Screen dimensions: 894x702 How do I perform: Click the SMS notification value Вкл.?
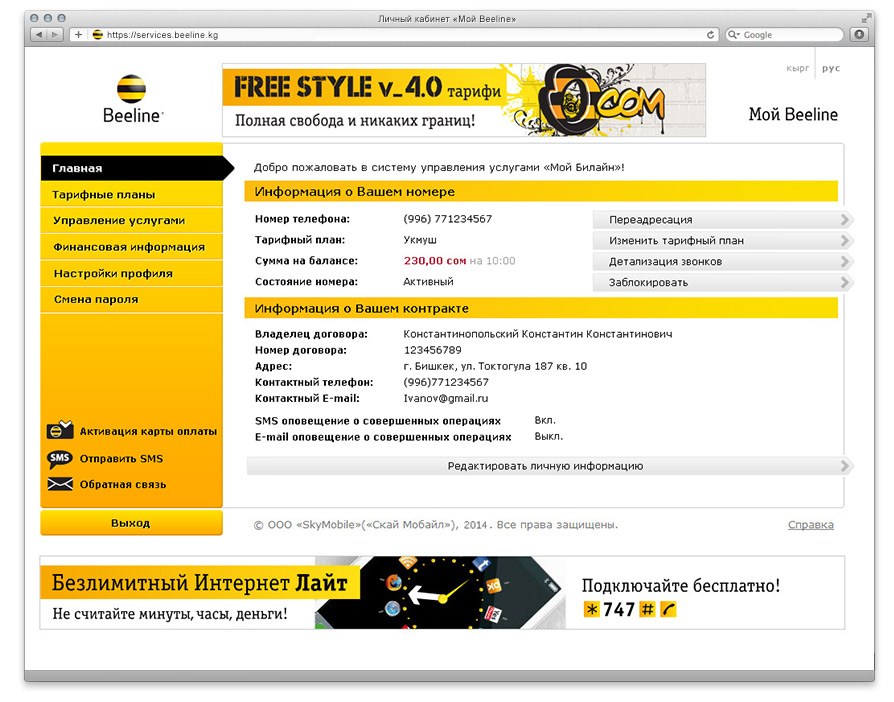click(x=545, y=420)
